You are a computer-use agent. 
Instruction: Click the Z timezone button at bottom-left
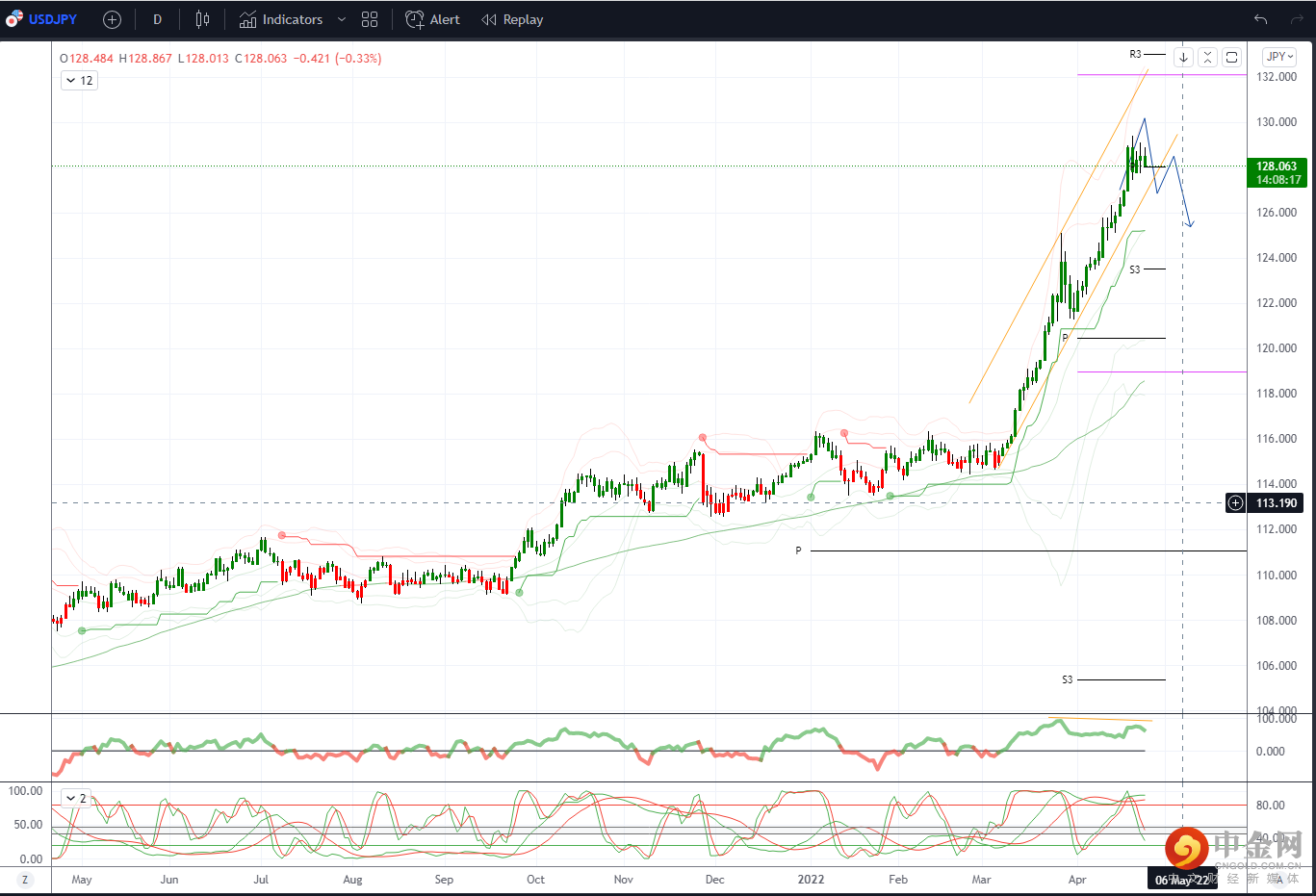(x=25, y=879)
